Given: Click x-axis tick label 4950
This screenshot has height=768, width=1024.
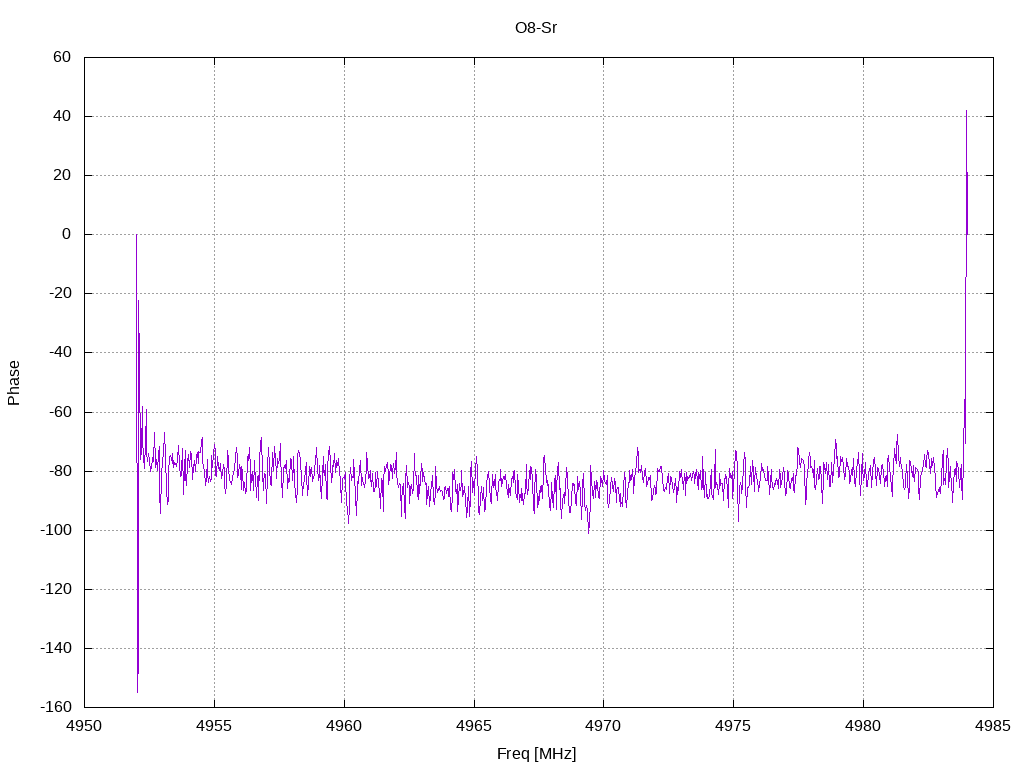Looking at the screenshot, I should coord(84,726).
